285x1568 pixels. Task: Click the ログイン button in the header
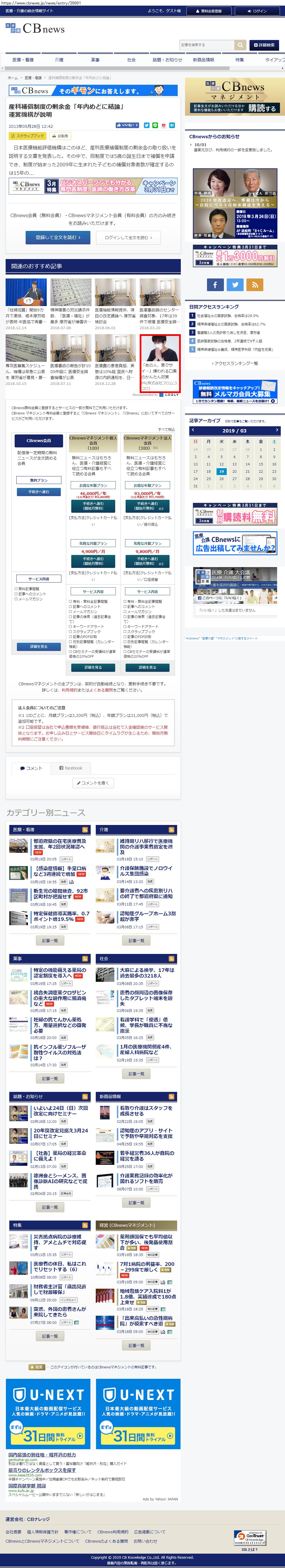point(258,11)
